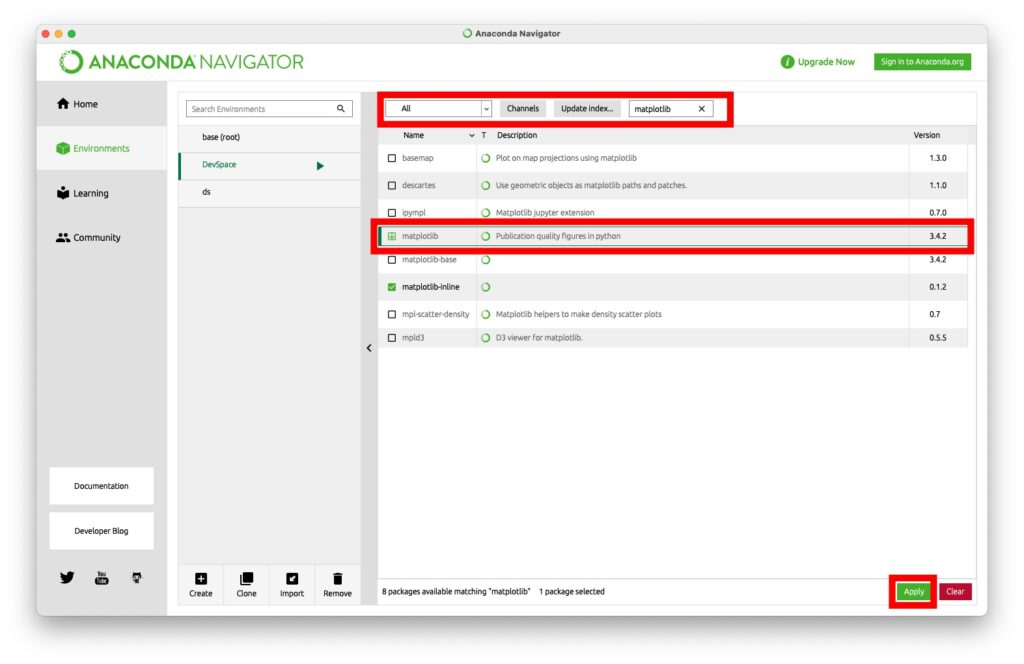The width and height of the screenshot is (1024, 664).
Task: Click '1 package selected' status text
Action: [x=571, y=592]
